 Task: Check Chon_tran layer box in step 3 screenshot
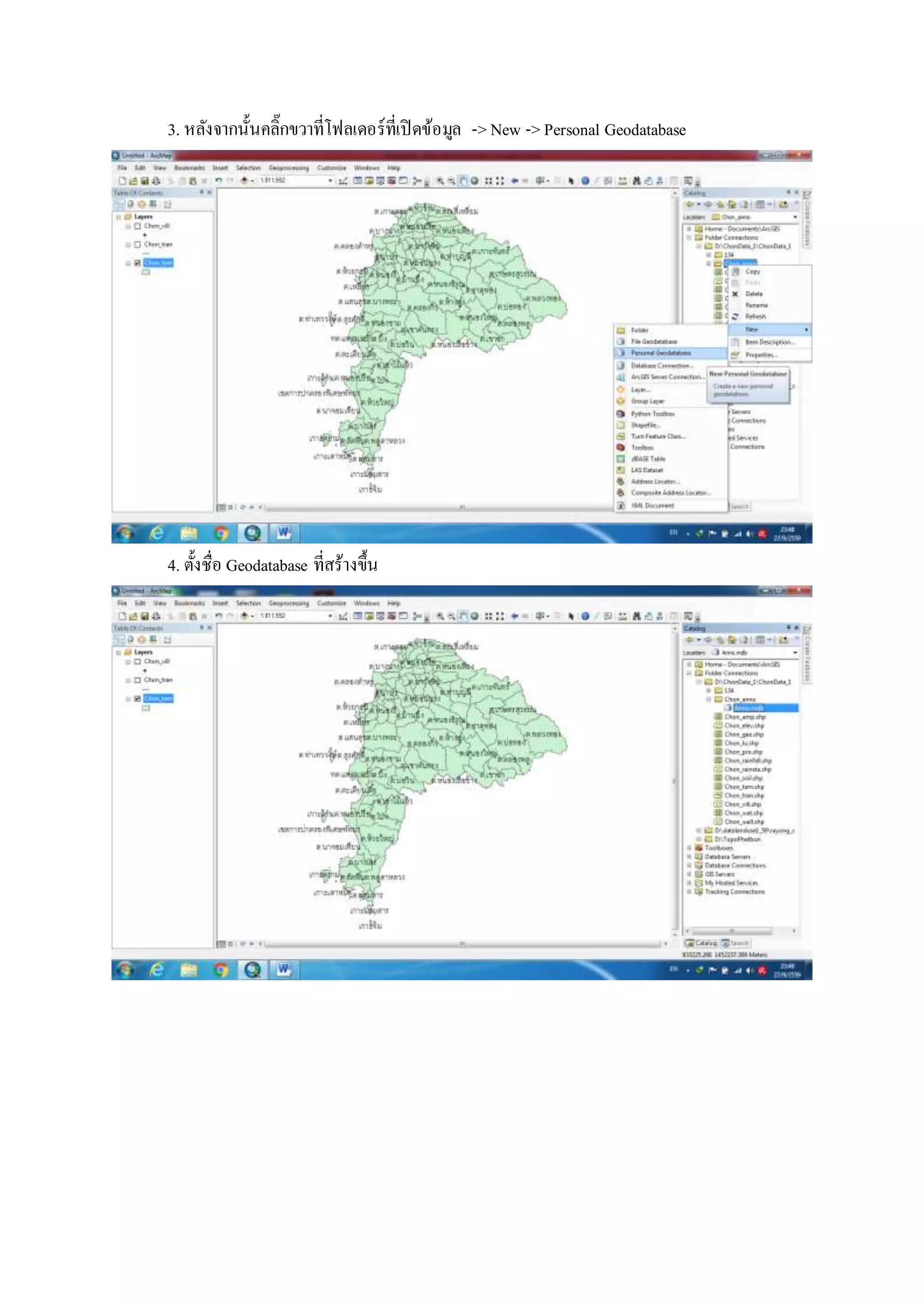(137, 245)
